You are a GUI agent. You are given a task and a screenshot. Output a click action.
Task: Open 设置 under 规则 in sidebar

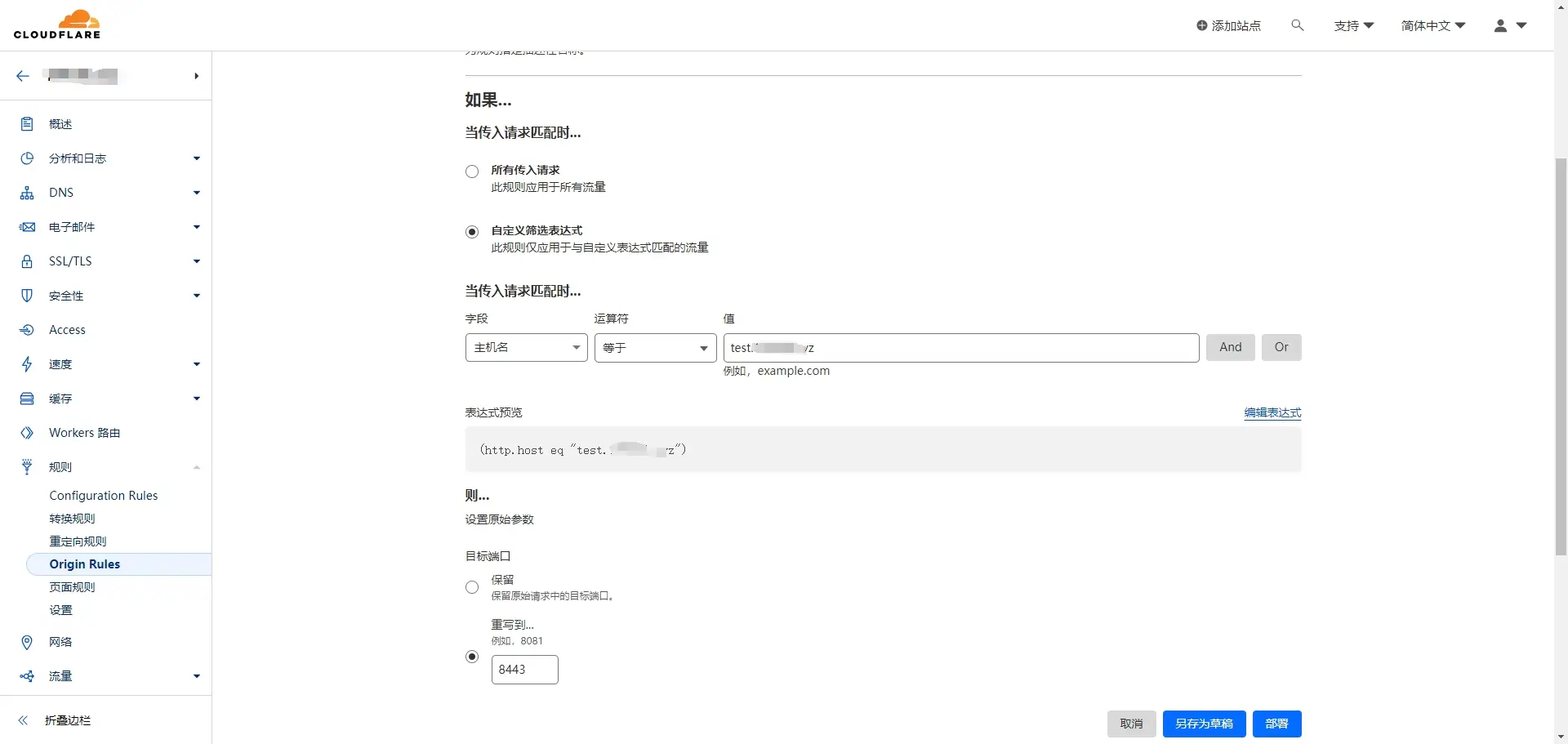click(60, 610)
